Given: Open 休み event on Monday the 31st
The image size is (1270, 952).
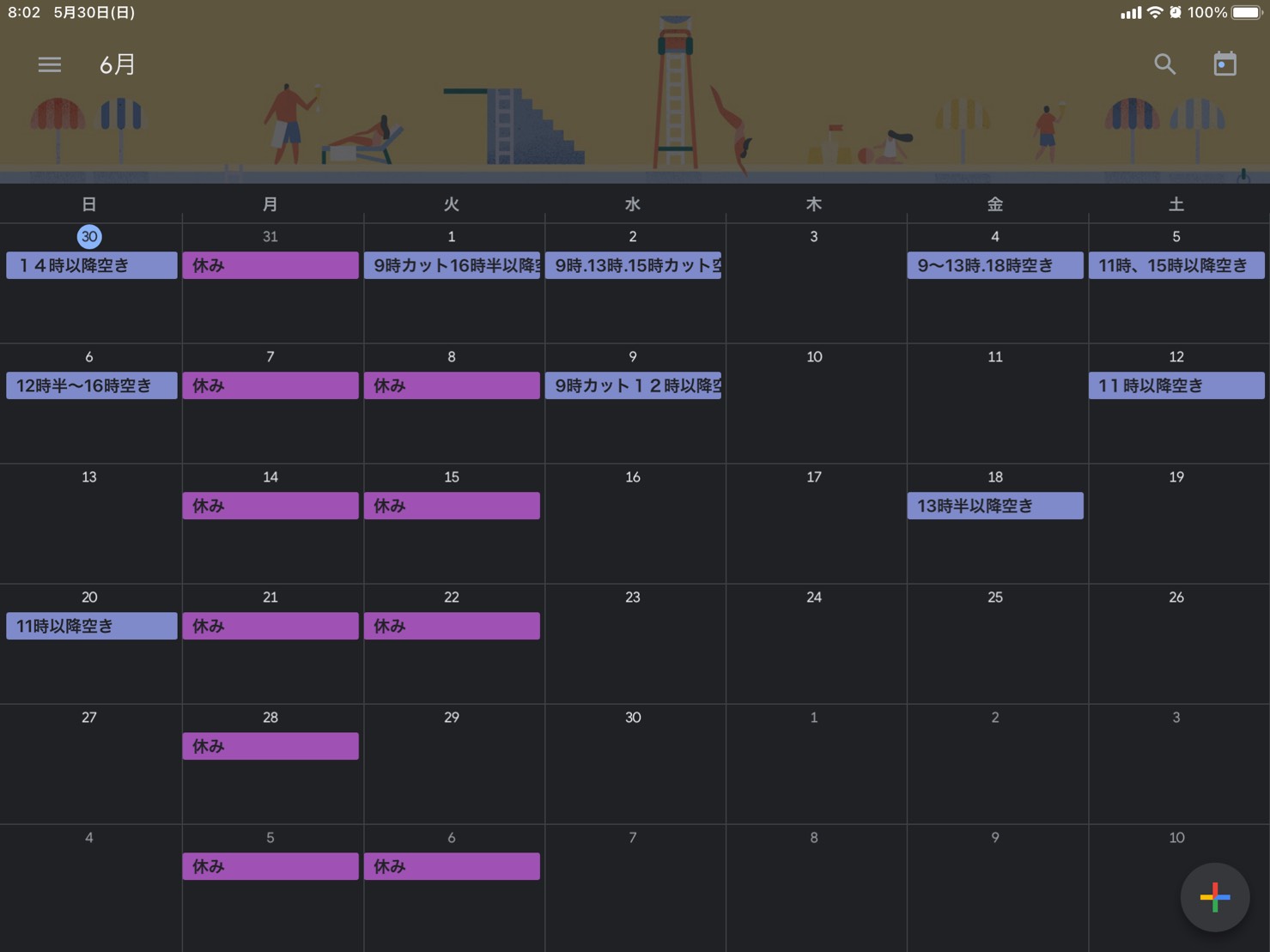Looking at the screenshot, I should [x=270, y=265].
